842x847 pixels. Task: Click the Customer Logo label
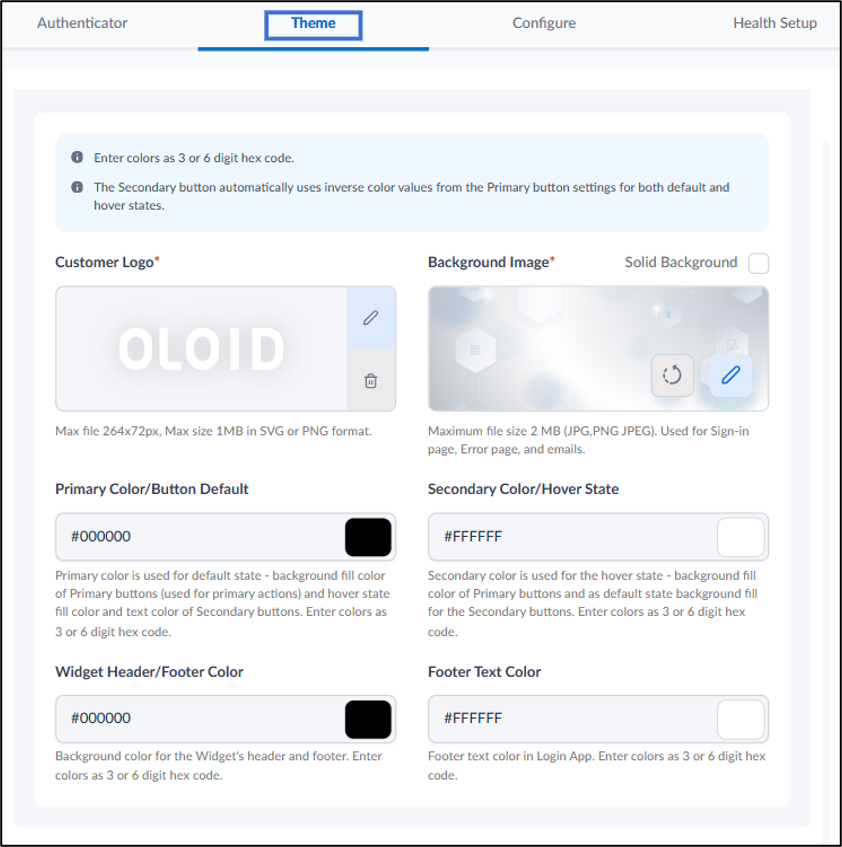107,262
